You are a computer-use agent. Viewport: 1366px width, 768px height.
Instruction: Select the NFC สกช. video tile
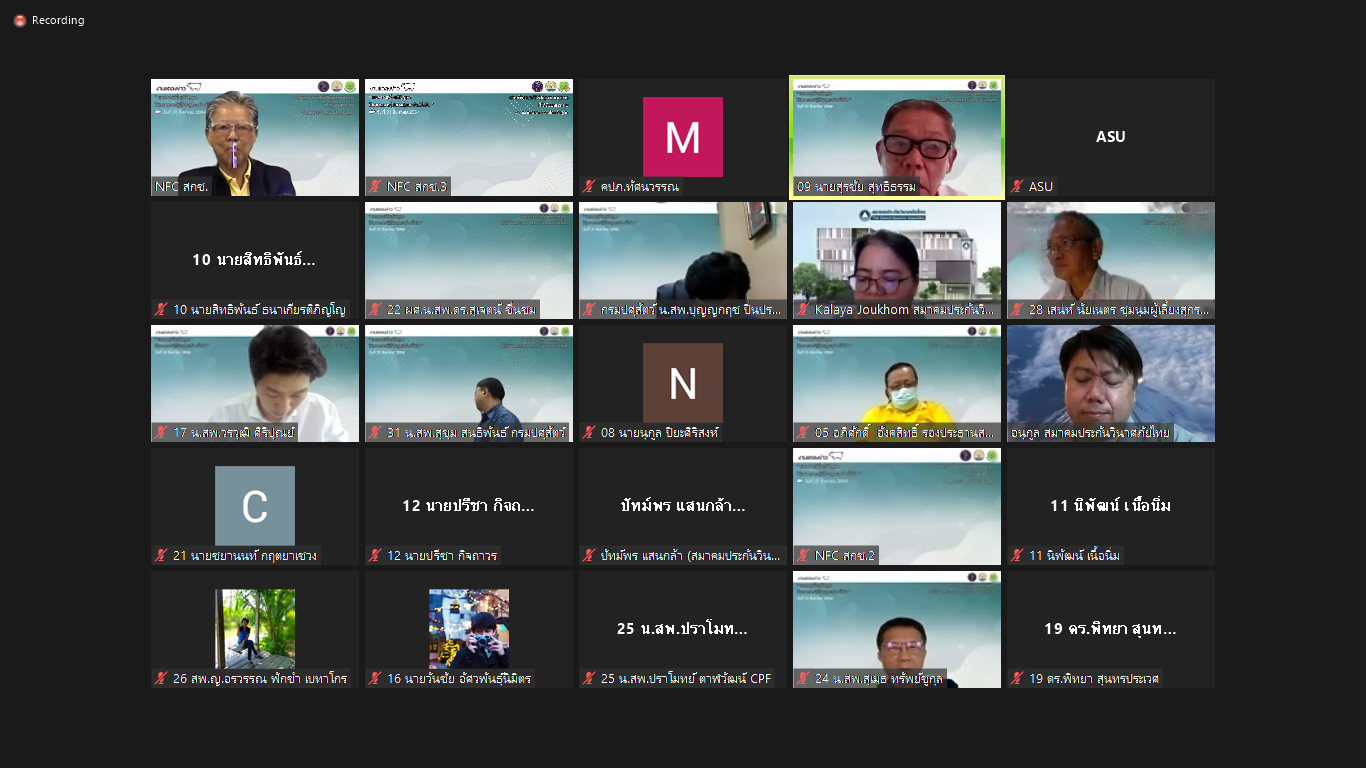pos(255,137)
